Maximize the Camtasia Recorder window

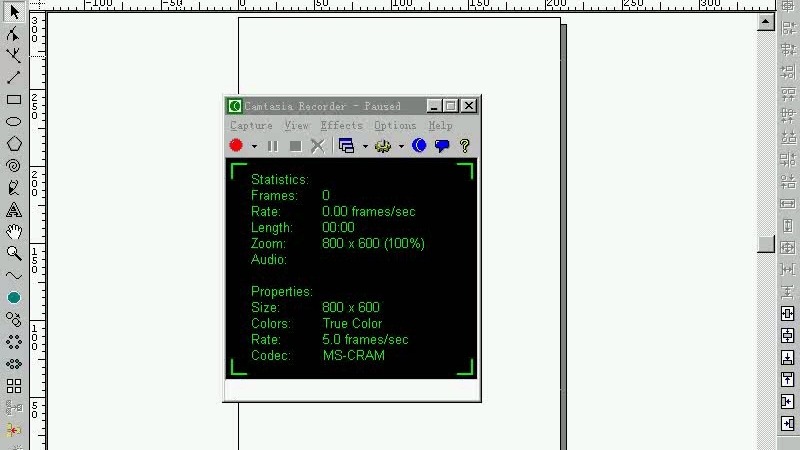click(x=451, y=106)
